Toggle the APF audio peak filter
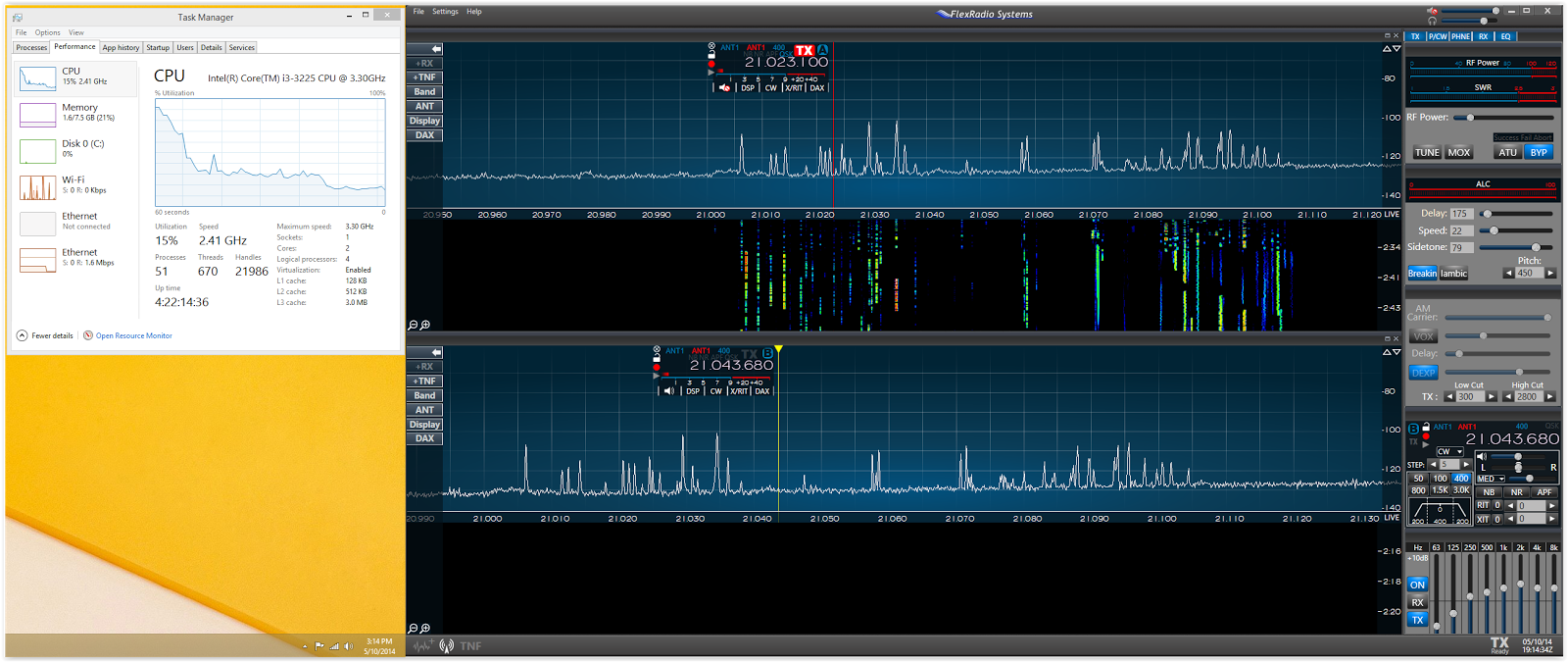Image resolution: width=1568 pixels, height=662 pixels. pos(1544,492)
